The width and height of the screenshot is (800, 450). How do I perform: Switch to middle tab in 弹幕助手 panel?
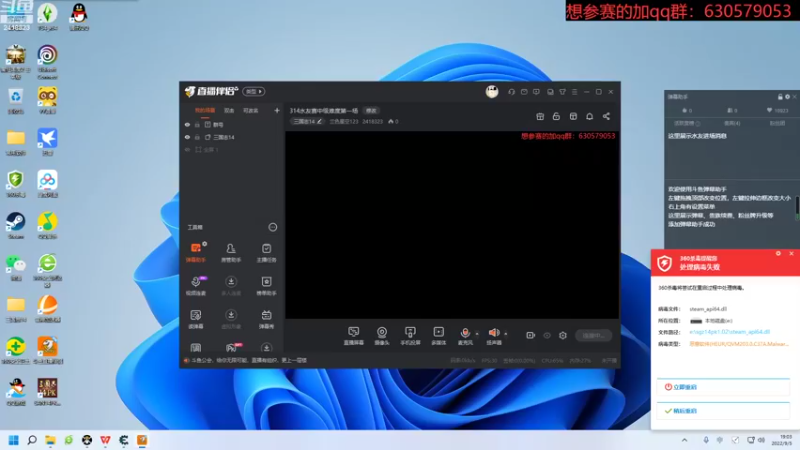[732, 123]
